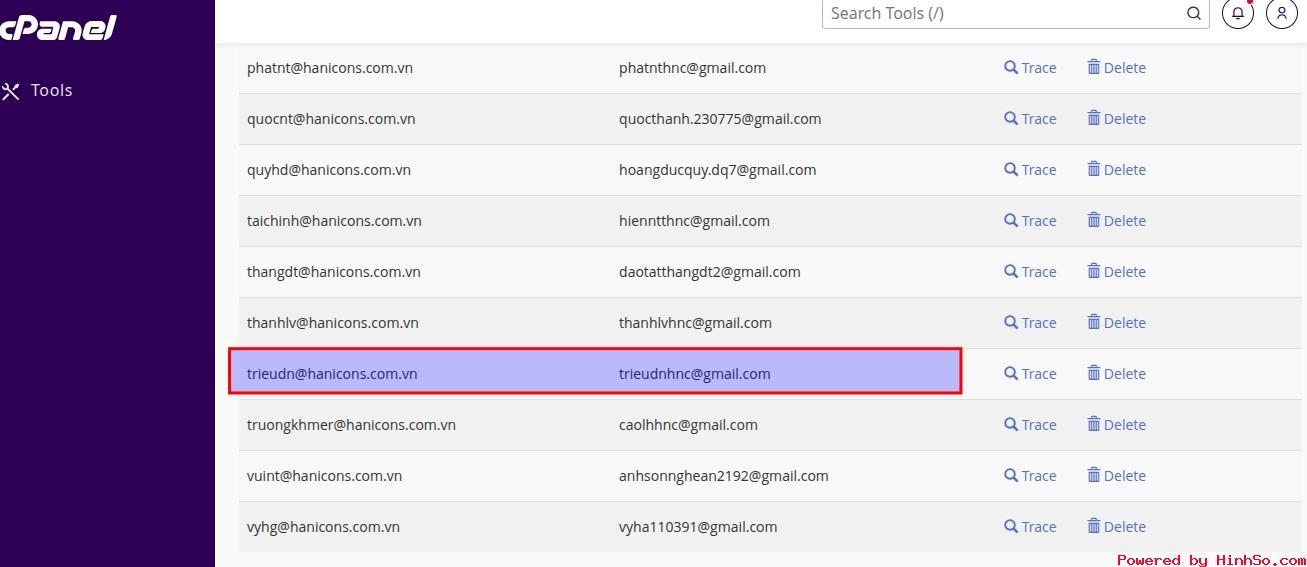Trace the phatnt@hanicons.com.vn forwarder

tap(1030, 68)
